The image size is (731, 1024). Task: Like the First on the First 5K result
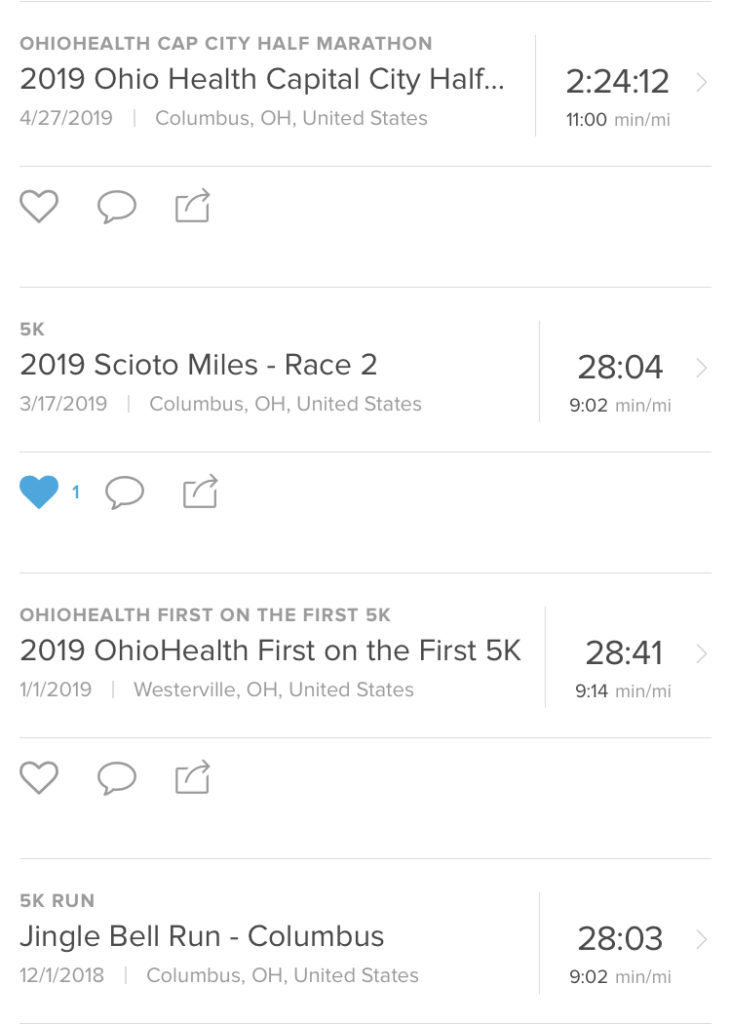coord(39,778)
